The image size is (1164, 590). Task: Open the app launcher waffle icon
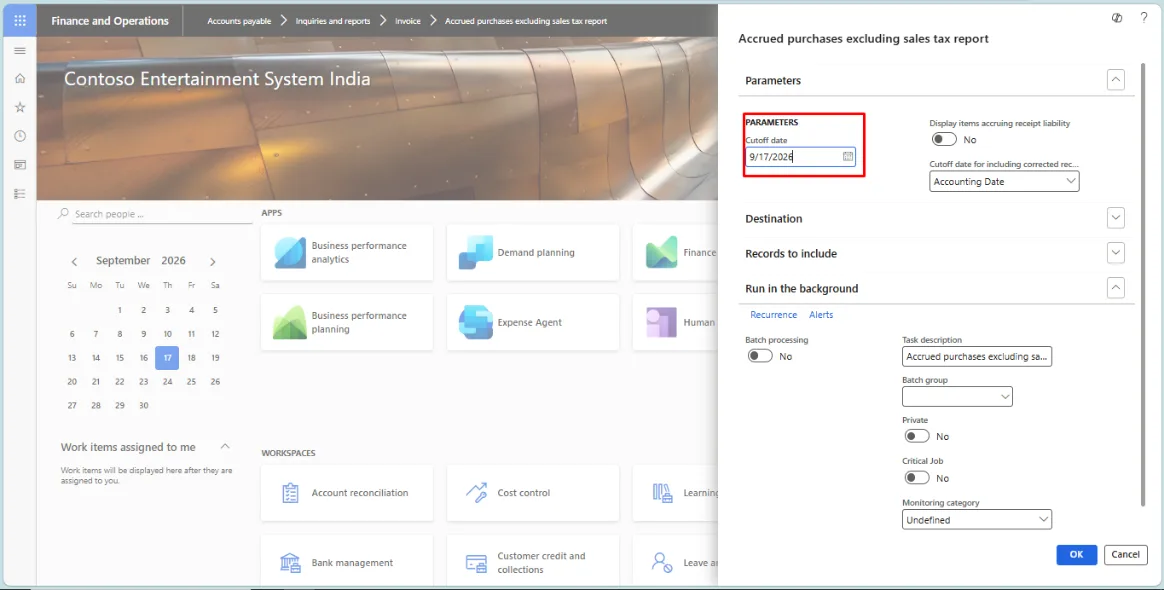(x=20, y=21)
